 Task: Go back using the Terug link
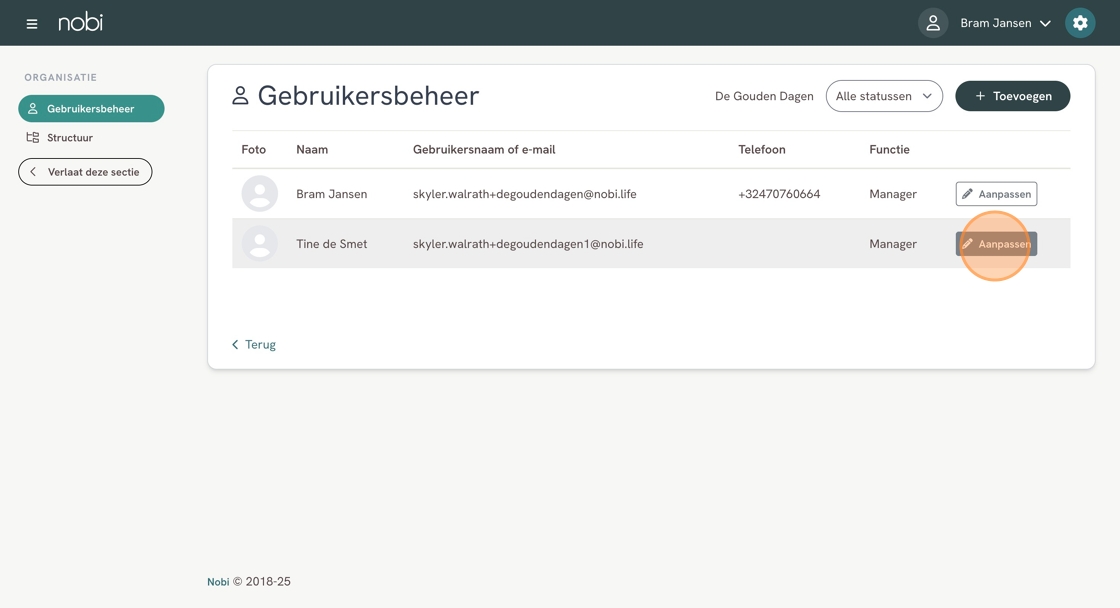254,345
